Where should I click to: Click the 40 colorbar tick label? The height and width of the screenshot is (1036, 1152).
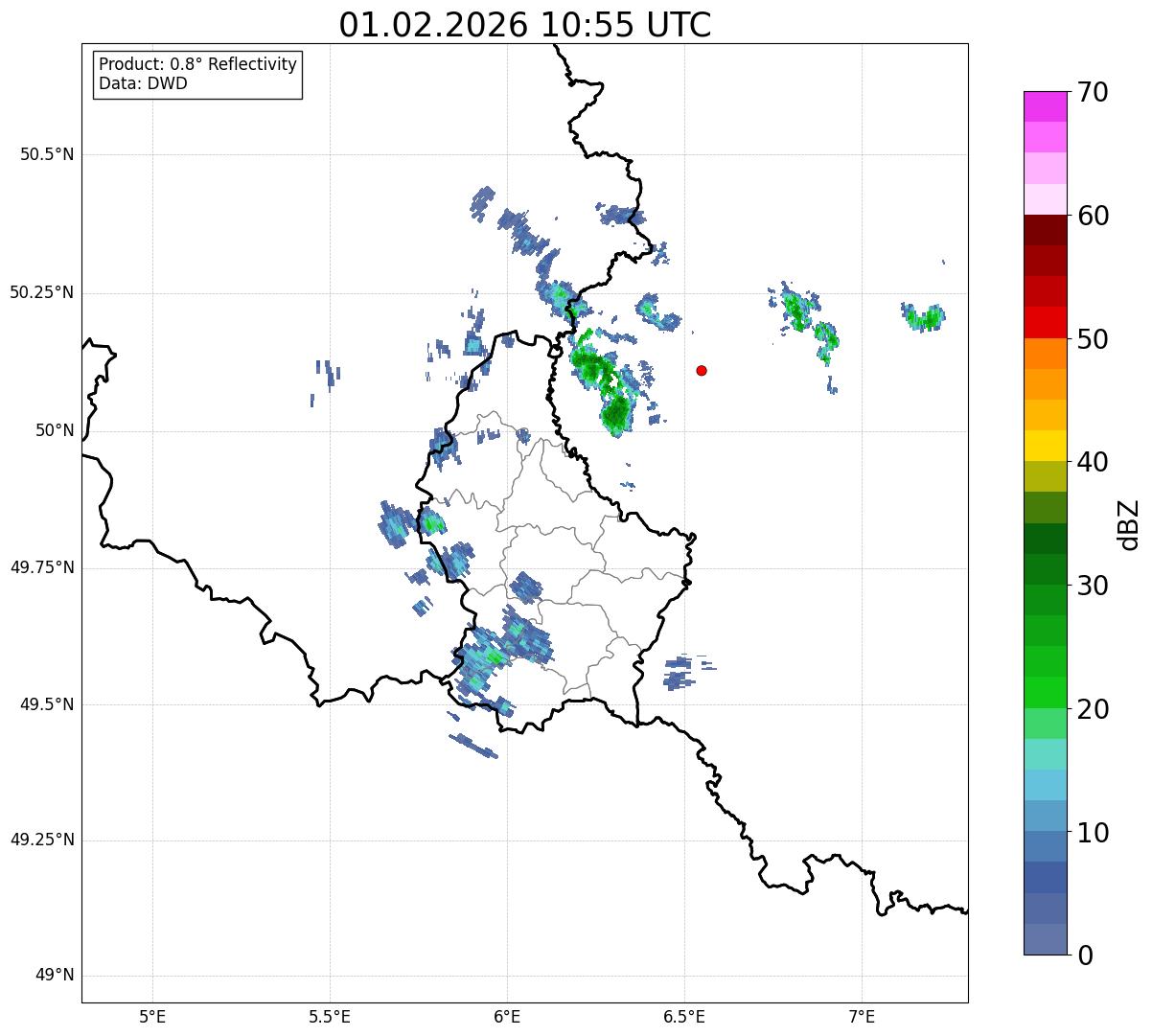1093,462
